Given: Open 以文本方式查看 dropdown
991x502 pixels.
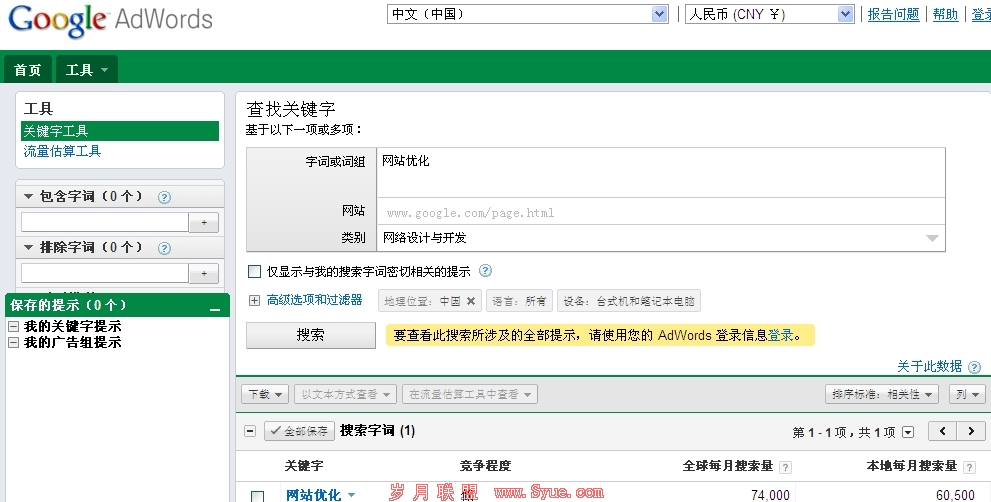Looking at the screenshot, I should tap(346, 395).
